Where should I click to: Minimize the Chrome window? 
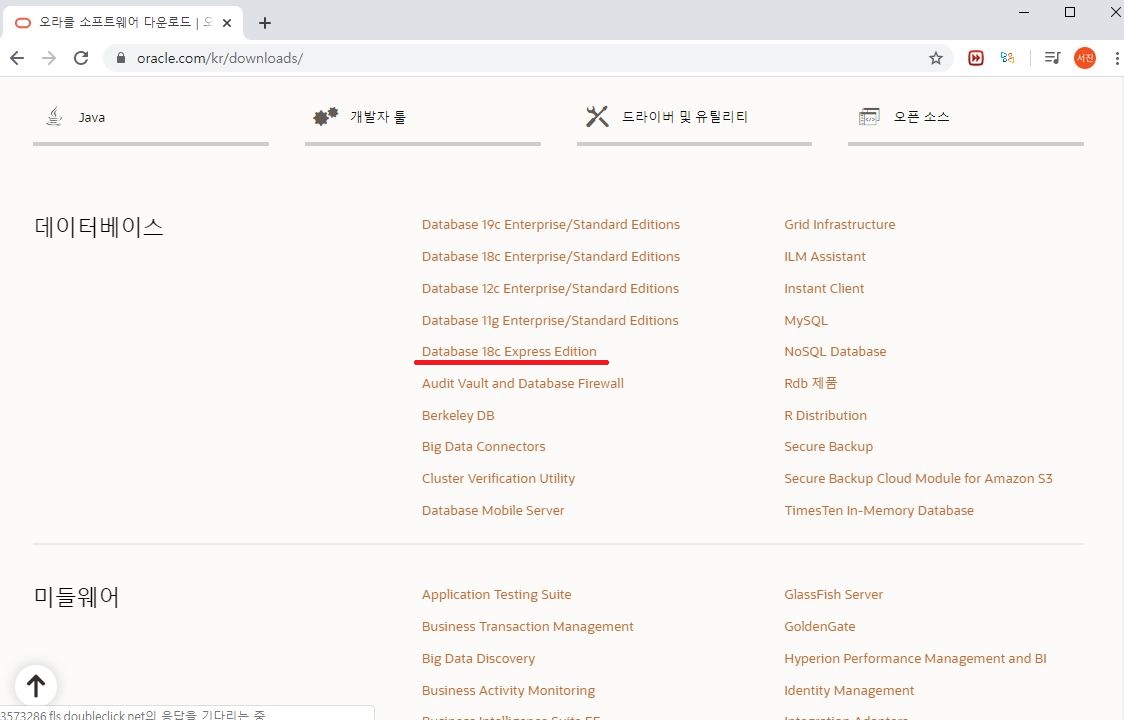click(x=1024, y=12)
